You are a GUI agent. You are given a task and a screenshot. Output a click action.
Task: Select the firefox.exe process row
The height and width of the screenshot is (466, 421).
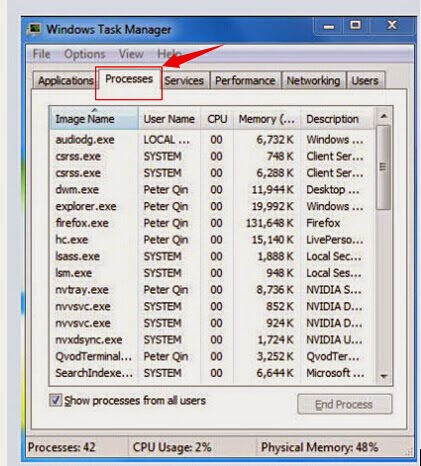[x=212, y=223]
